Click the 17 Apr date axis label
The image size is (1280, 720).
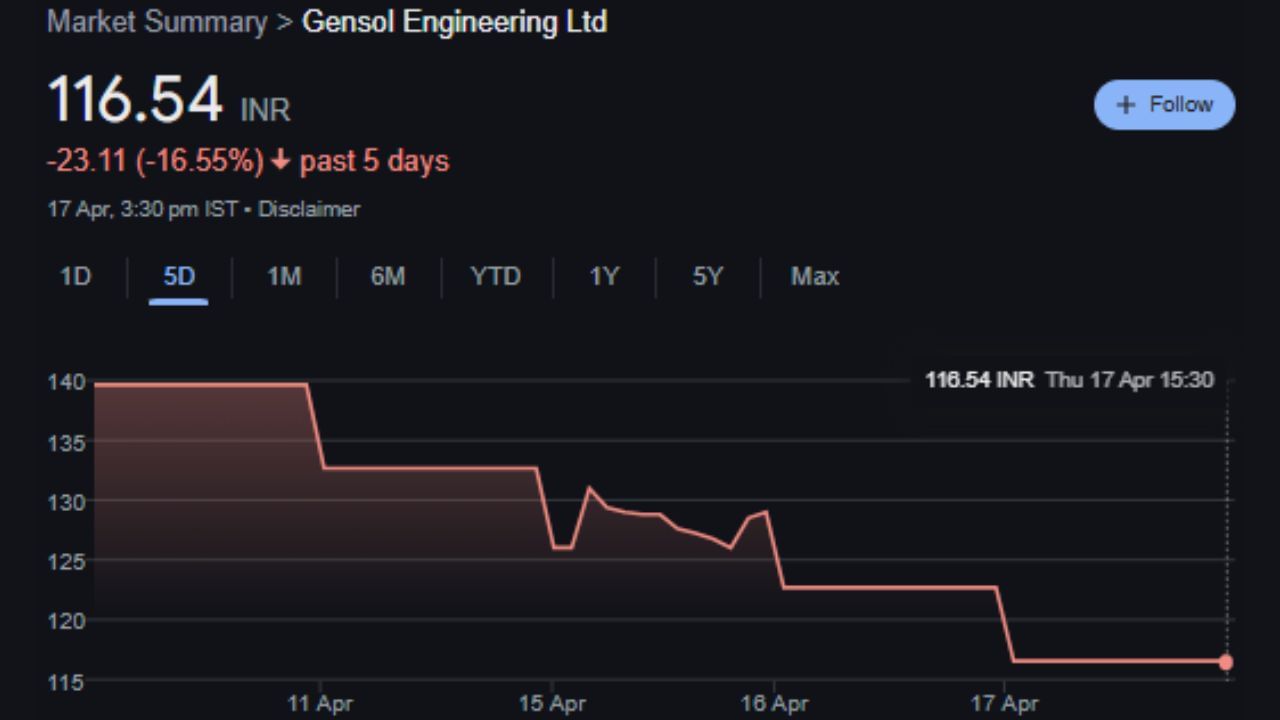[1005, 704]
